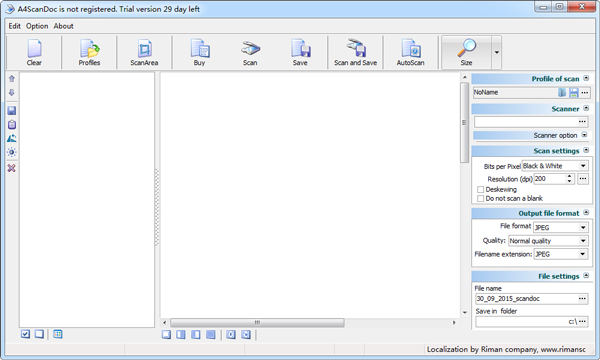This screenshot has height=360, width=600.
Task: Click the brightness sun icon in left sidebar
Action: pyautogui.click(x=12, y=152)
